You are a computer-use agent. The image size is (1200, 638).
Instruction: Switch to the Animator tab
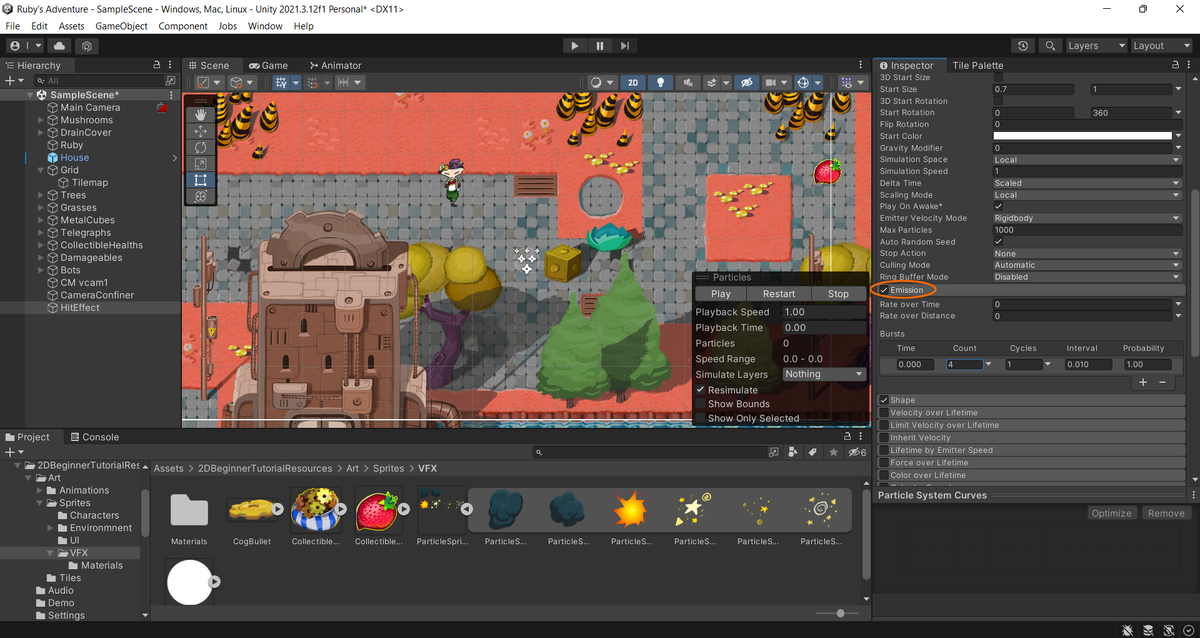(334, 66)
